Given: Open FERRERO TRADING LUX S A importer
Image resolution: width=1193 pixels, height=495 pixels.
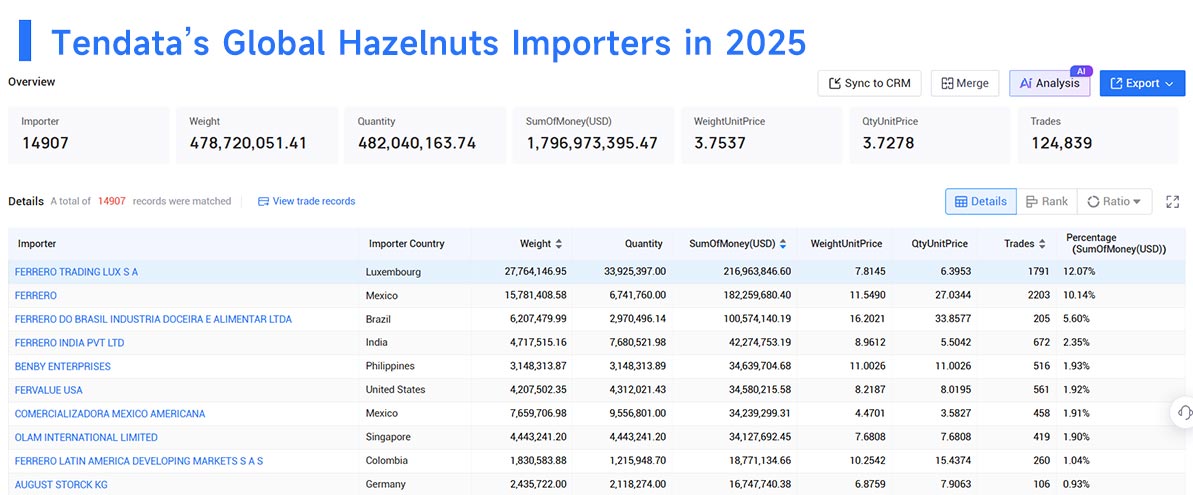Looking at the screenshot, I should (x=76, y=271).
